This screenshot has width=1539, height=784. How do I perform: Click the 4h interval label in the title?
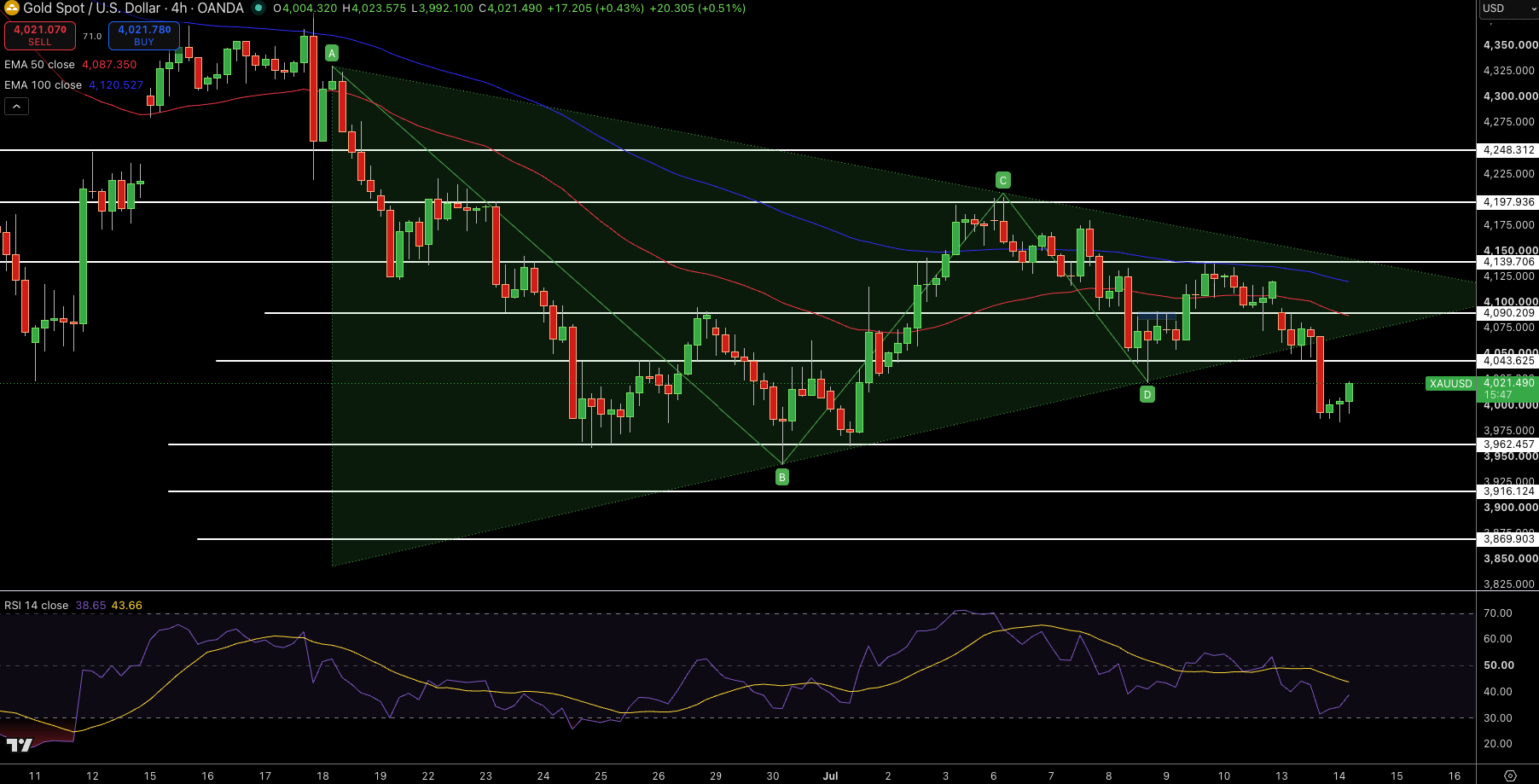[179, 8]
